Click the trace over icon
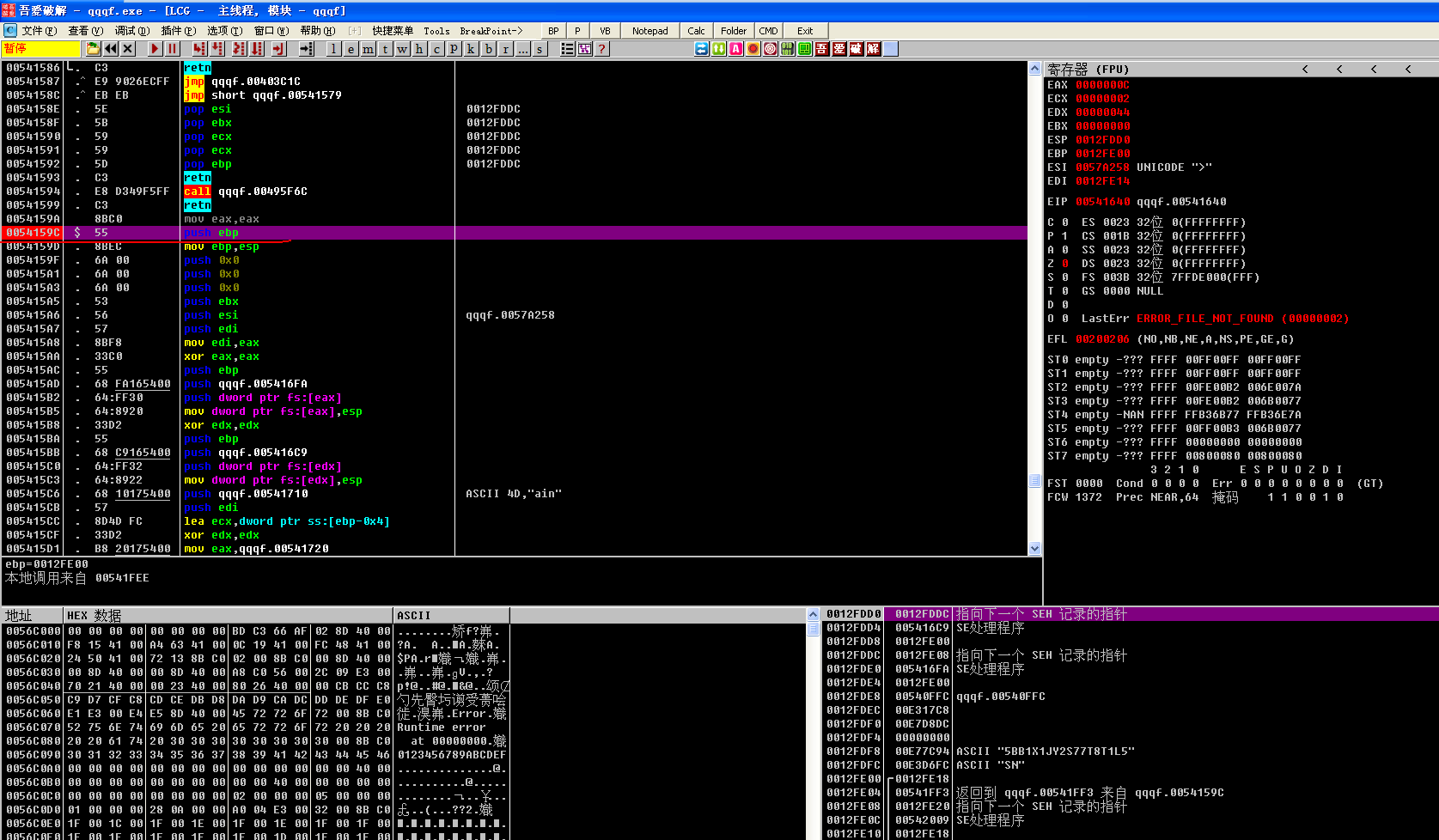 click(257, 49)
